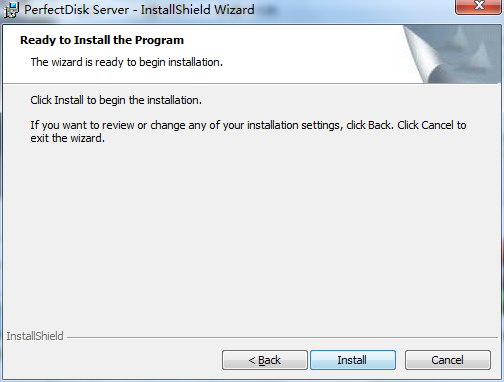Click the empty gray dialog body area
Viewport: 504px width, 382px height.
[250, 233]
